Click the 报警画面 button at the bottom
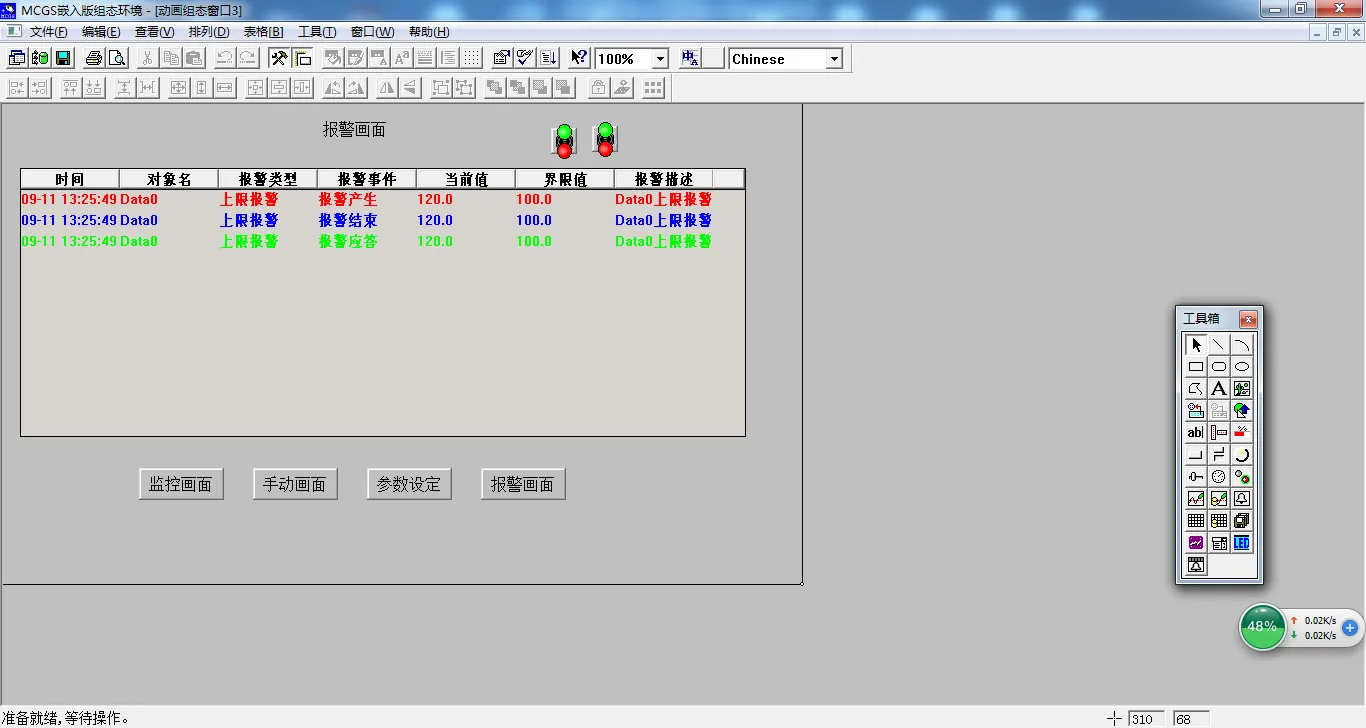 [523, 484]
